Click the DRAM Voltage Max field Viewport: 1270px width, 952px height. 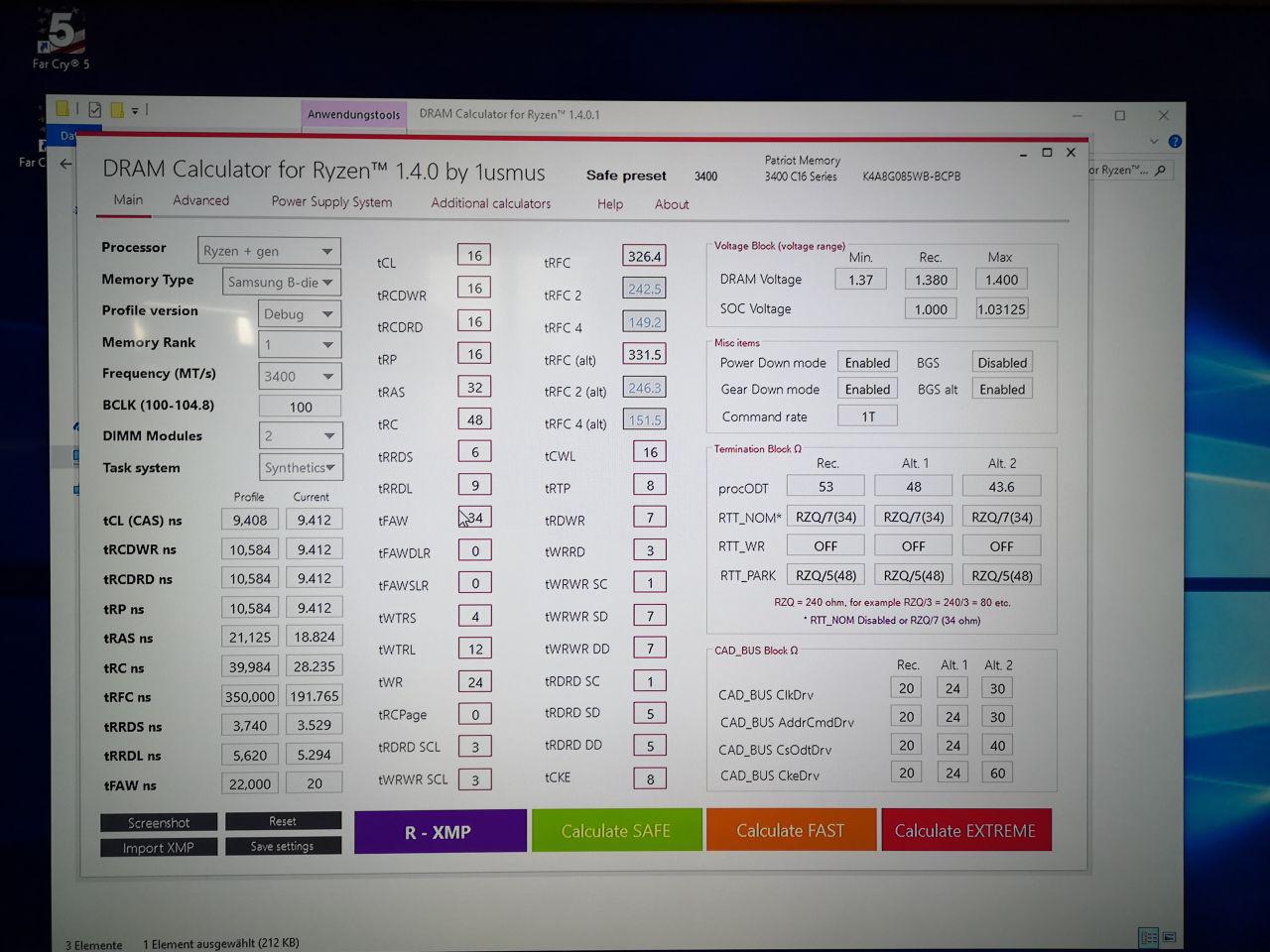pyautogui.click(x=1001, y=280)
